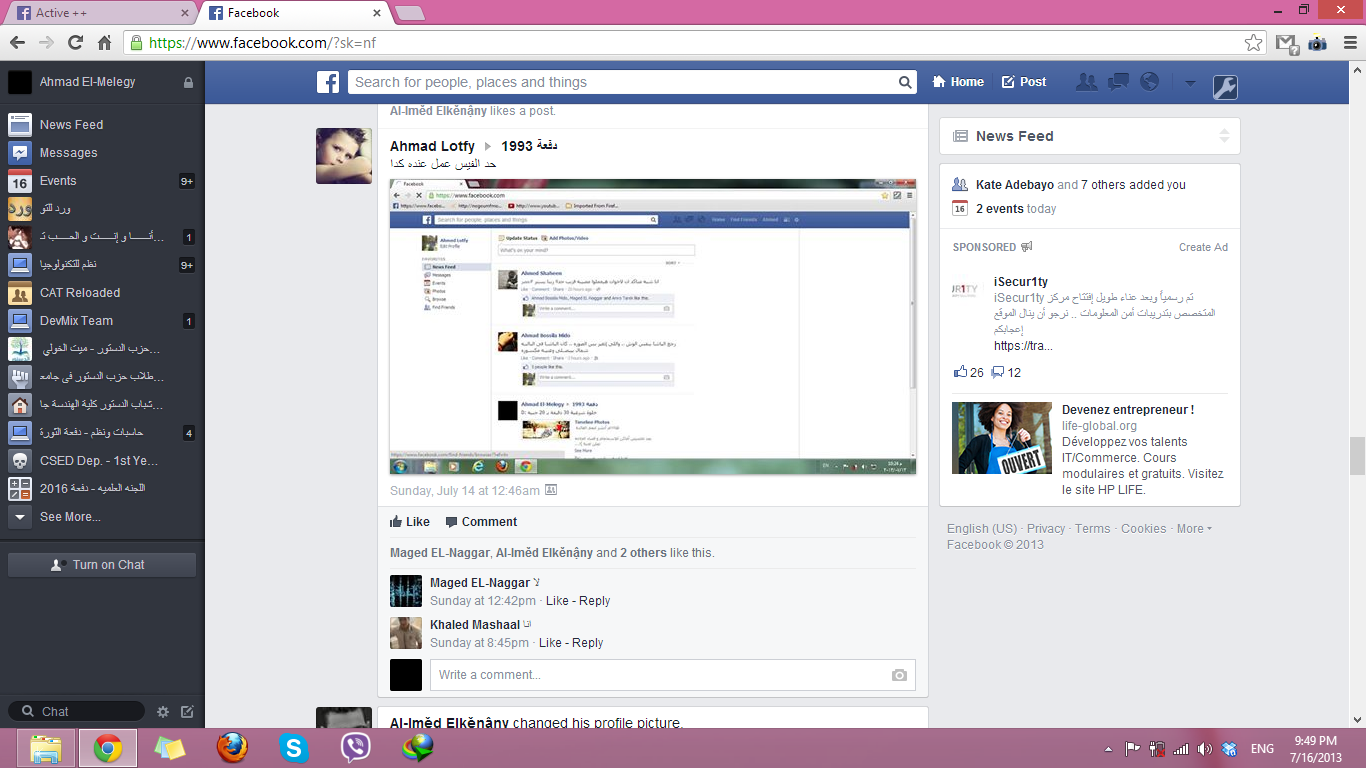Viewport: 1366px width, 768px height.
Task: Click the thumbs-up count 26 on the iSecur1ty ad
Action: [969, 372]
